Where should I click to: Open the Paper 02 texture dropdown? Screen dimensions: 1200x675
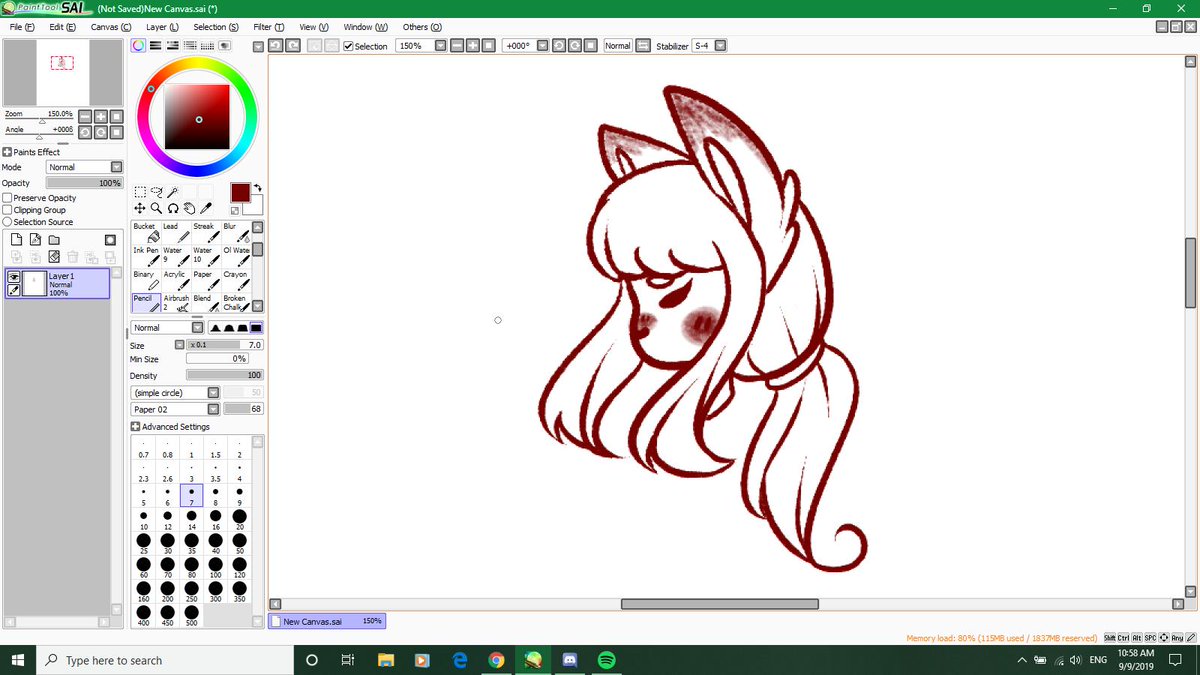(x=176, y=409)
